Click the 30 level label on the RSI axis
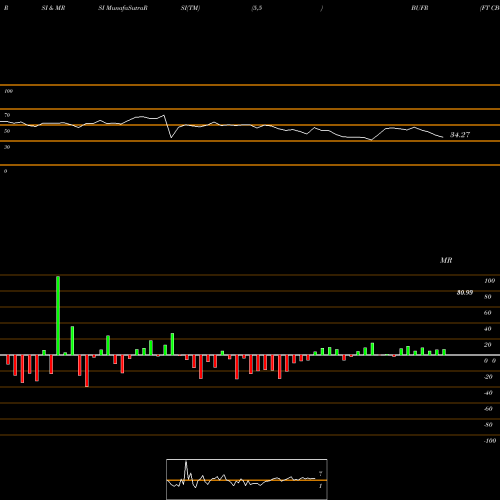 click(7, 147)
